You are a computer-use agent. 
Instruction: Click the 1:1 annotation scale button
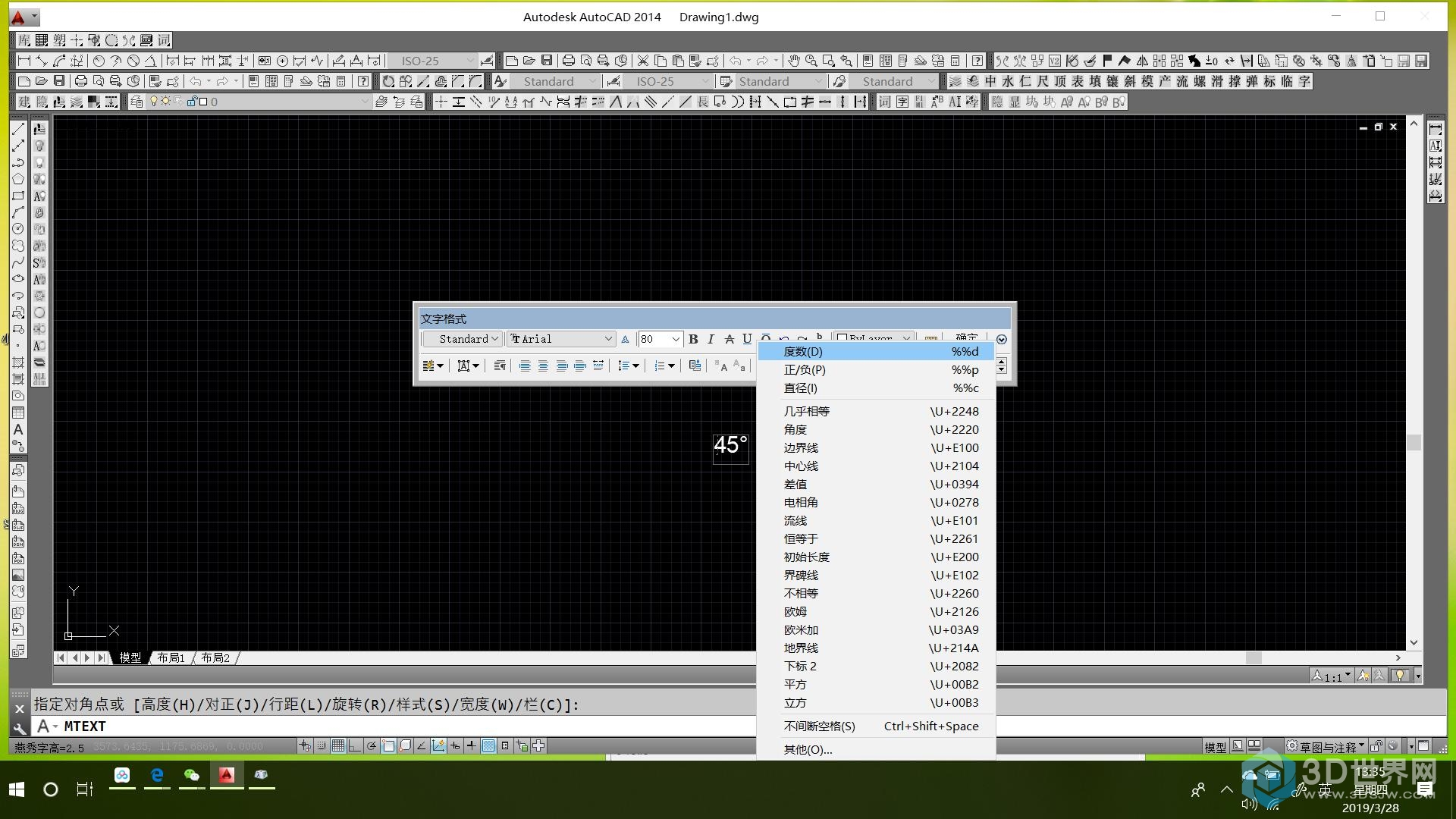1332,676
